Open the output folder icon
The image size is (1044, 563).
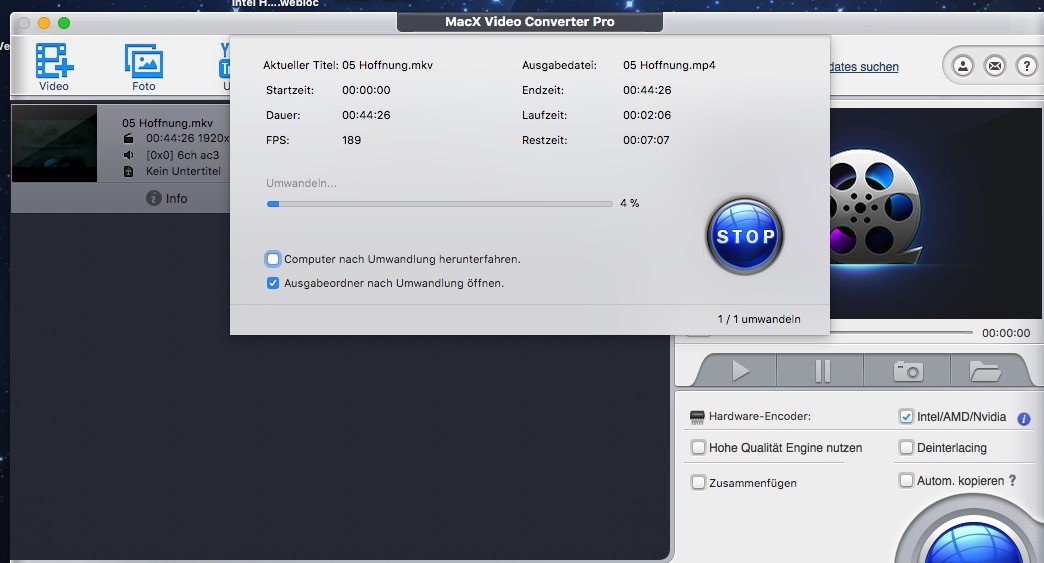click(x=985, y=371)
